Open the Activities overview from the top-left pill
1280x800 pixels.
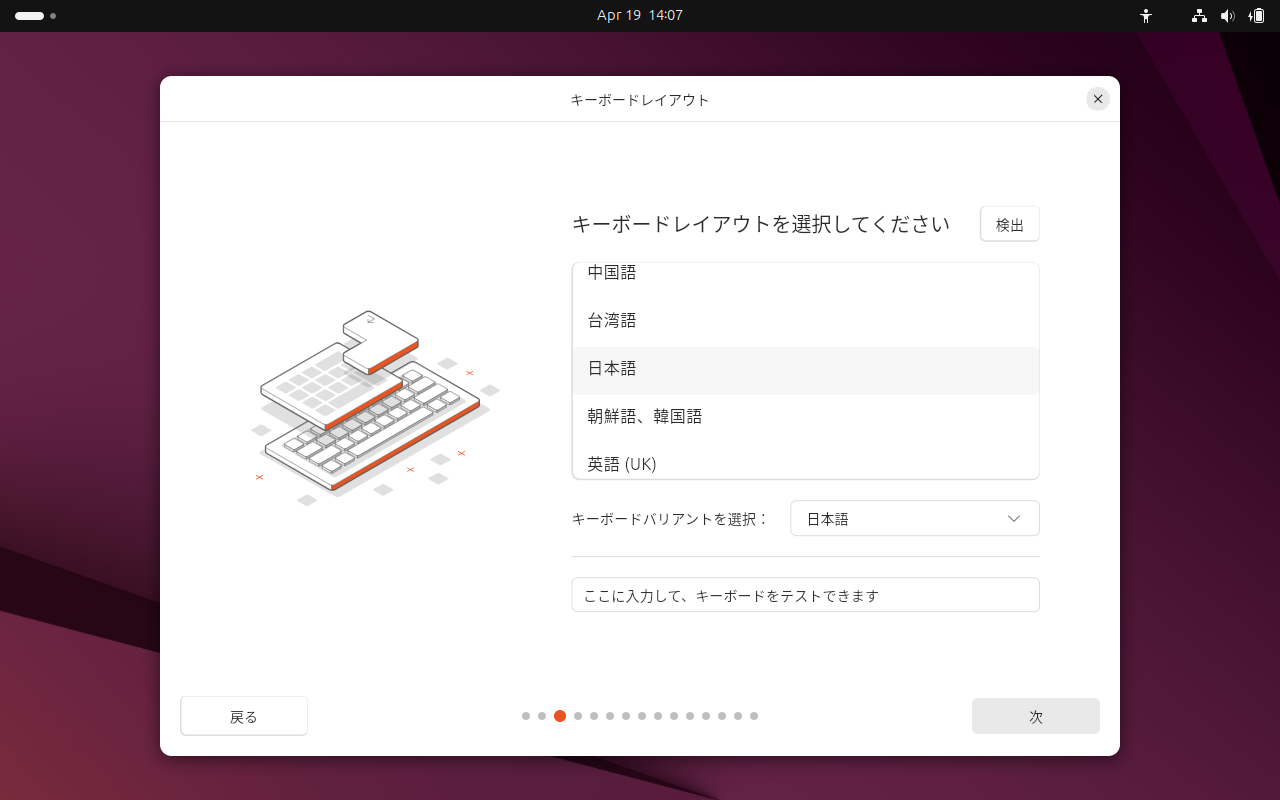35,16
